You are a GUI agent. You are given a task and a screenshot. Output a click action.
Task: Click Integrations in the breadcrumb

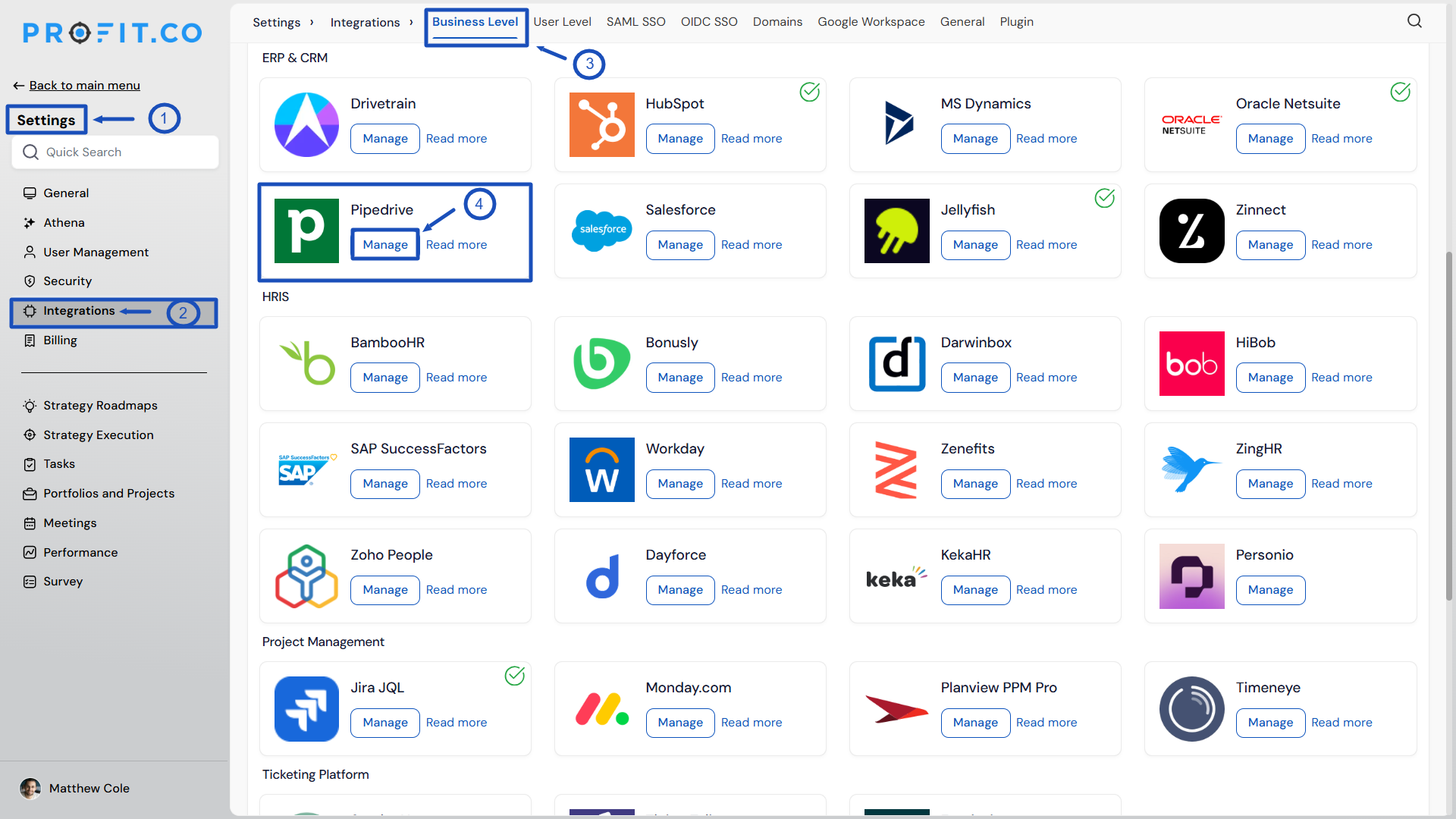pyautogui.click(x=365, y=22)
